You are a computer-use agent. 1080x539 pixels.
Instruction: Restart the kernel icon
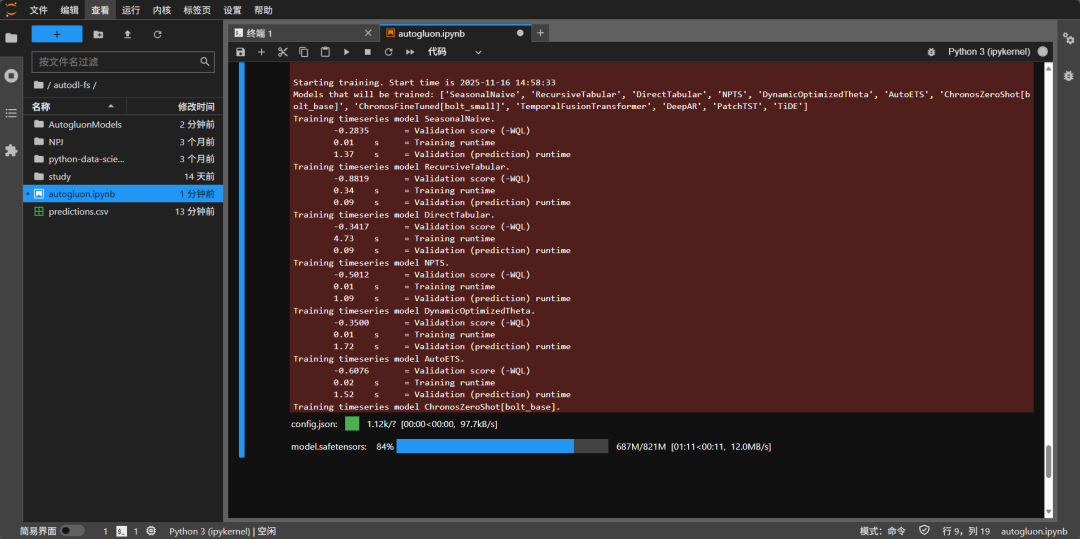point(388,52)
